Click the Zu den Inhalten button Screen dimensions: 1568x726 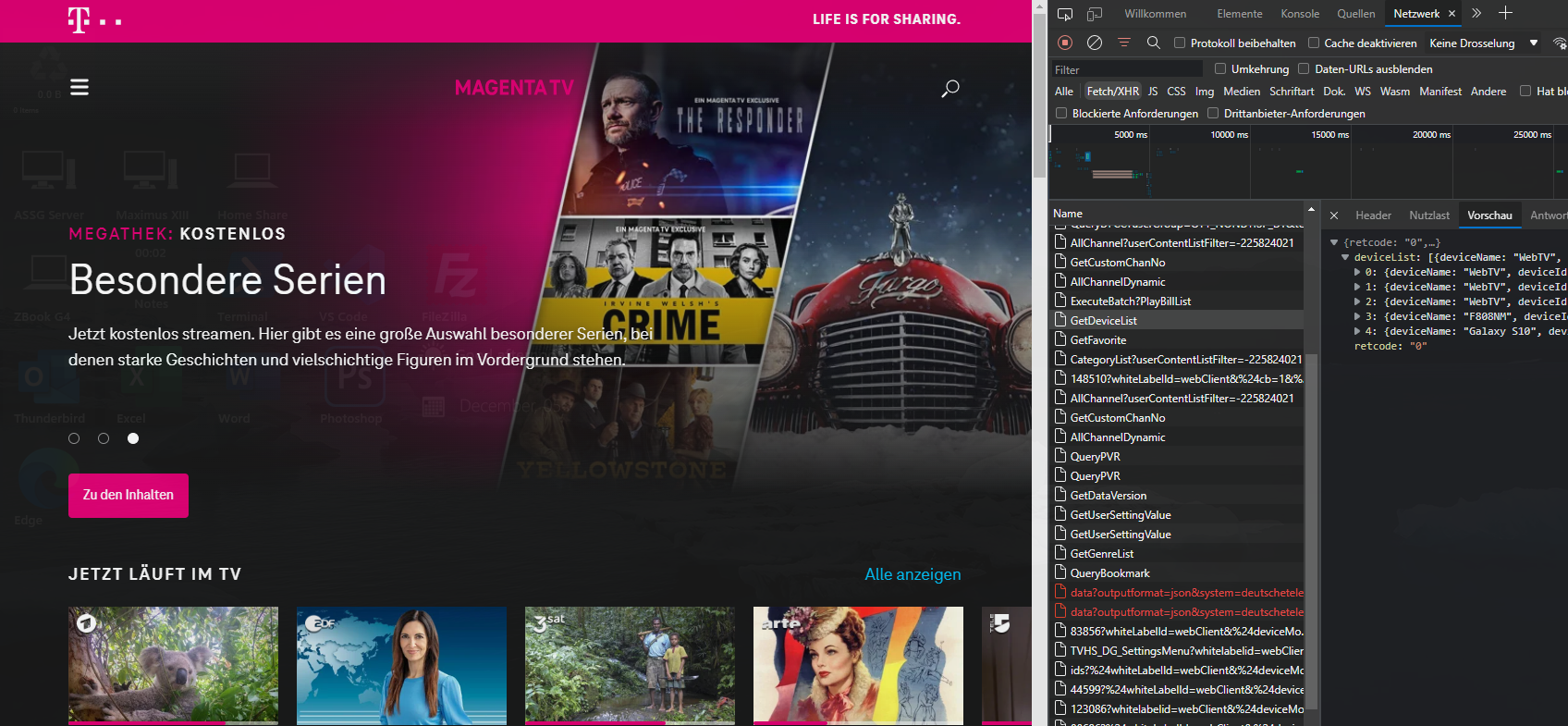129,496
